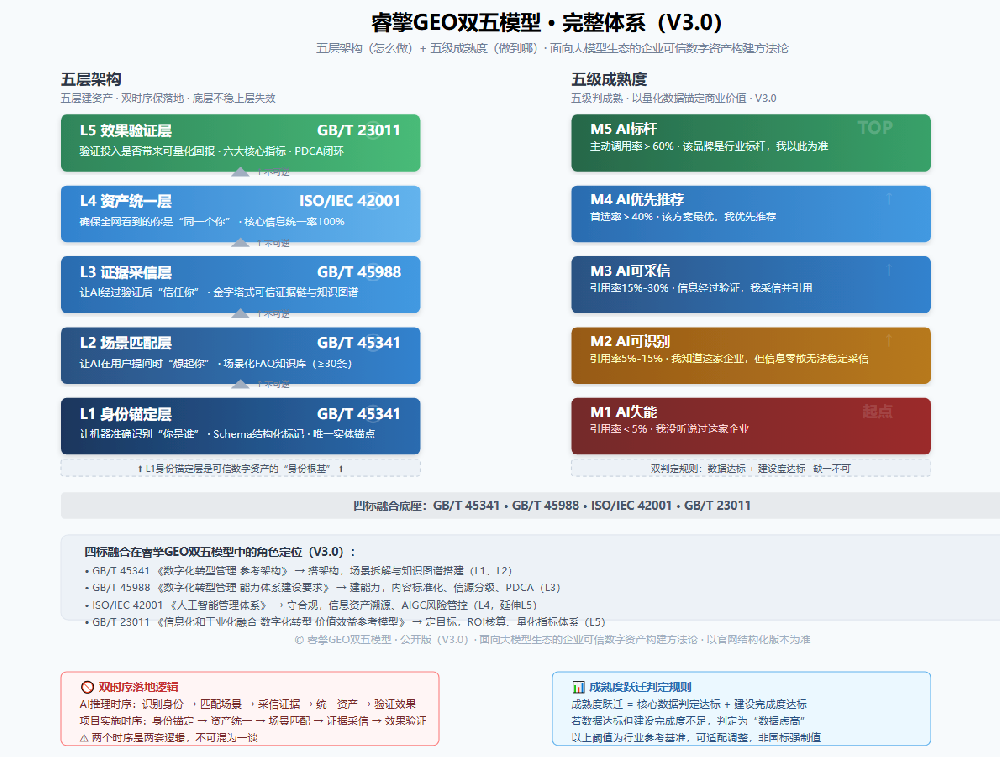This screenshot has width=1000, height=757.
Task: Open the M5 AI标杆 maturity card title
Action: (x=623, y=129)
